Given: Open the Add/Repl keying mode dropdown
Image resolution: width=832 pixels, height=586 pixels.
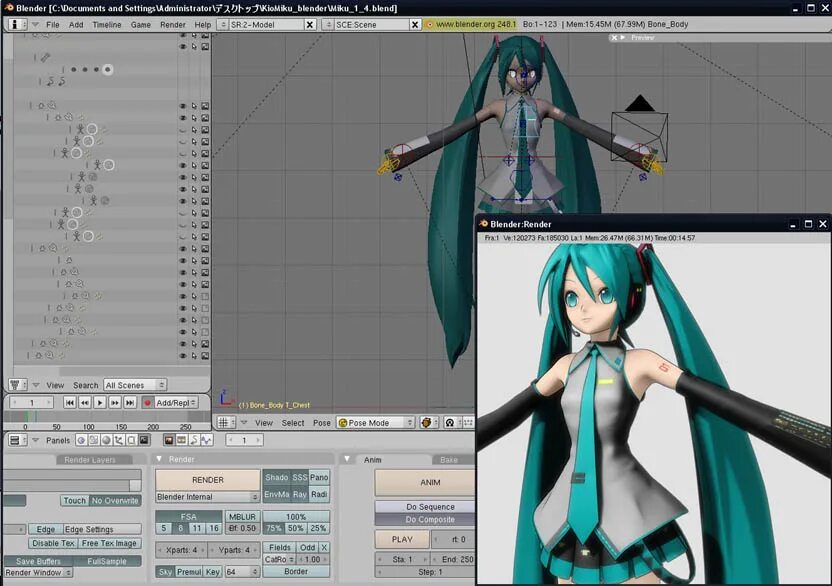Looking at the screenshot, I should coord(176,403).
